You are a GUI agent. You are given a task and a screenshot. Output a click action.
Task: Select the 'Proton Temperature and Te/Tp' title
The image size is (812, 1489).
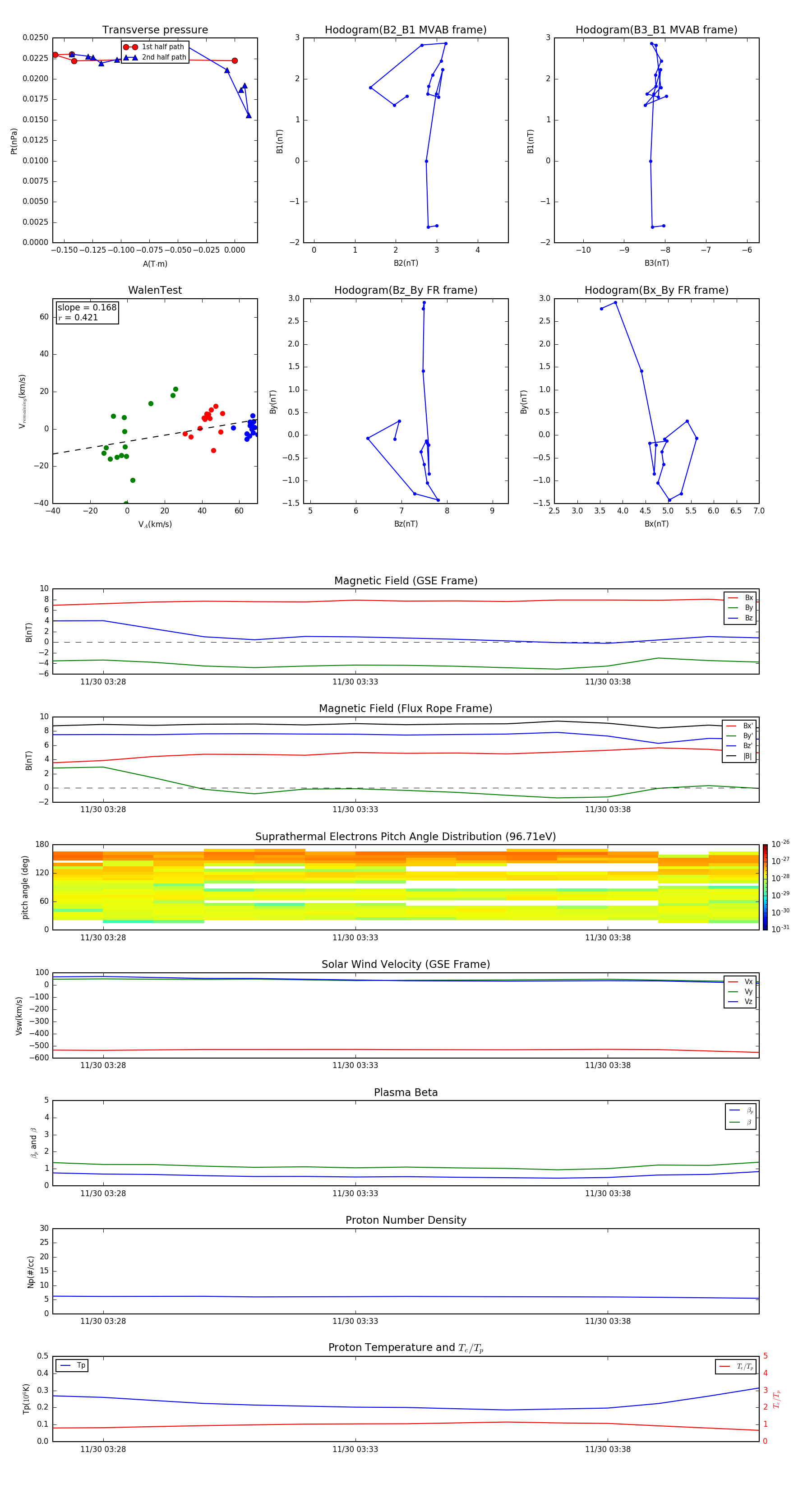(x=406, y=1348)
